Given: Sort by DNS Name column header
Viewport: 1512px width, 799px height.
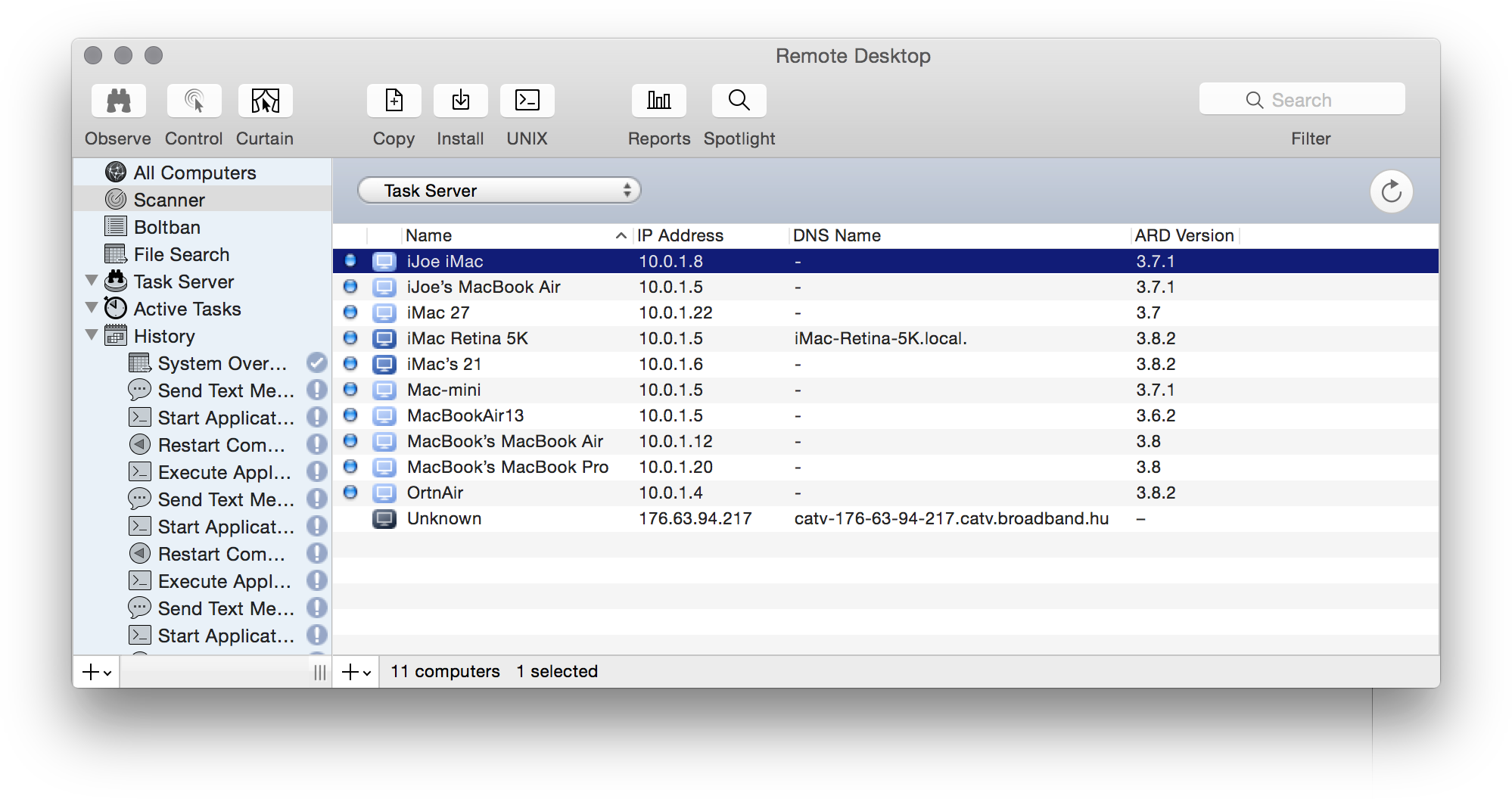Looking at the screenshot, I should pyautogui.click(x=960, y=235).
